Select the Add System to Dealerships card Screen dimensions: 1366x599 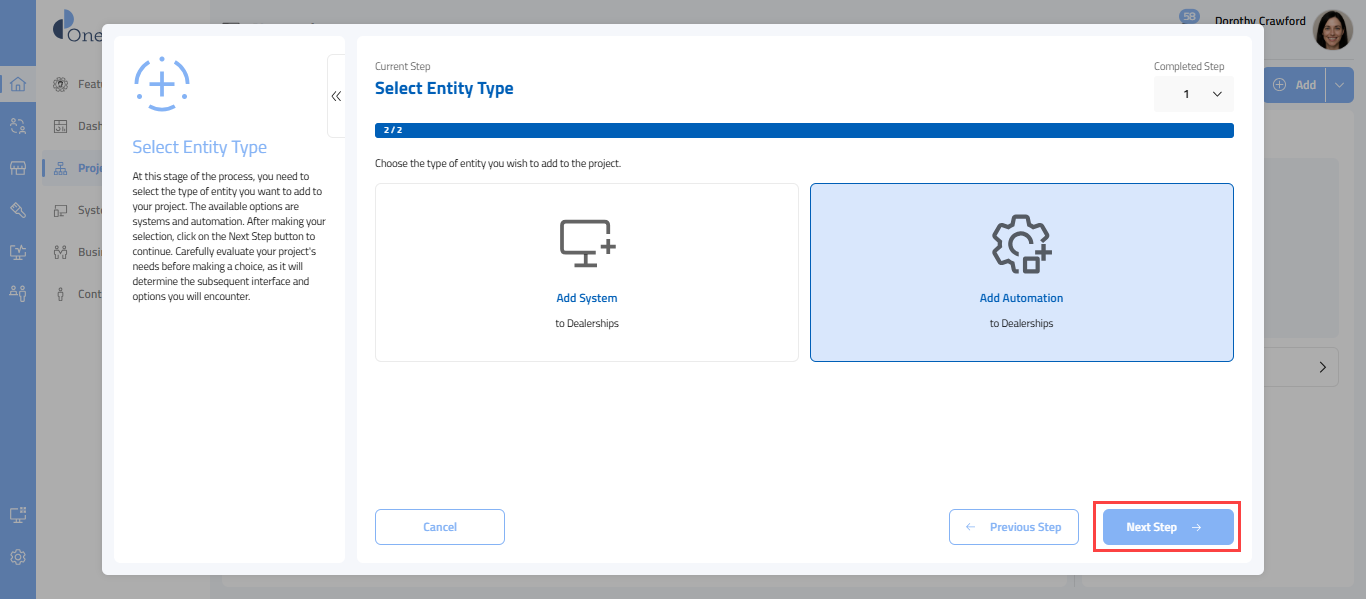point(587,272)
